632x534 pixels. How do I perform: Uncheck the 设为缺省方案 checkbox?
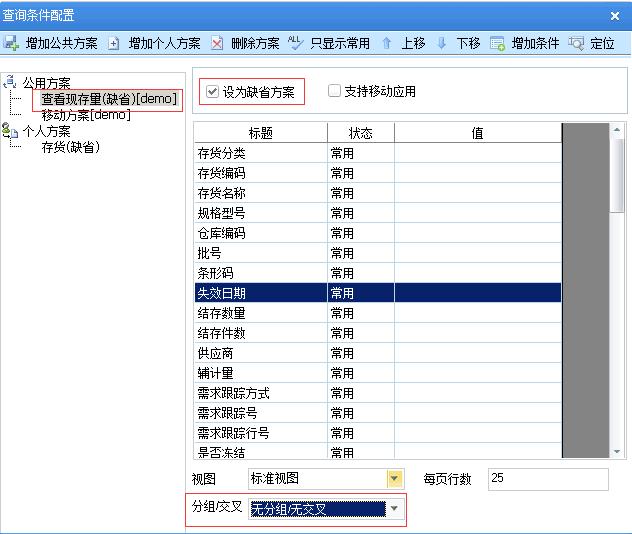pos(212,92)
